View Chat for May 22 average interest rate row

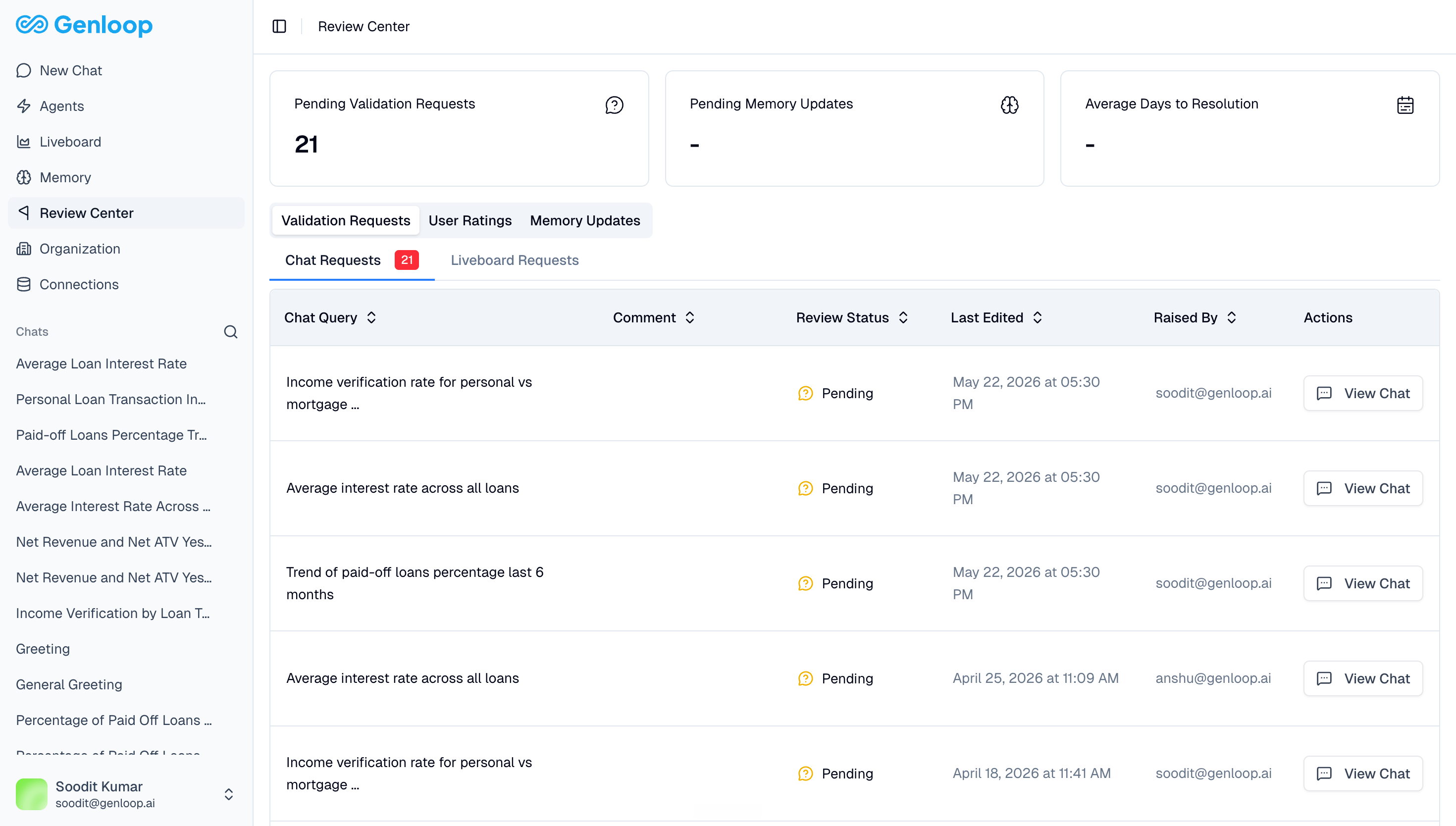1363,488
